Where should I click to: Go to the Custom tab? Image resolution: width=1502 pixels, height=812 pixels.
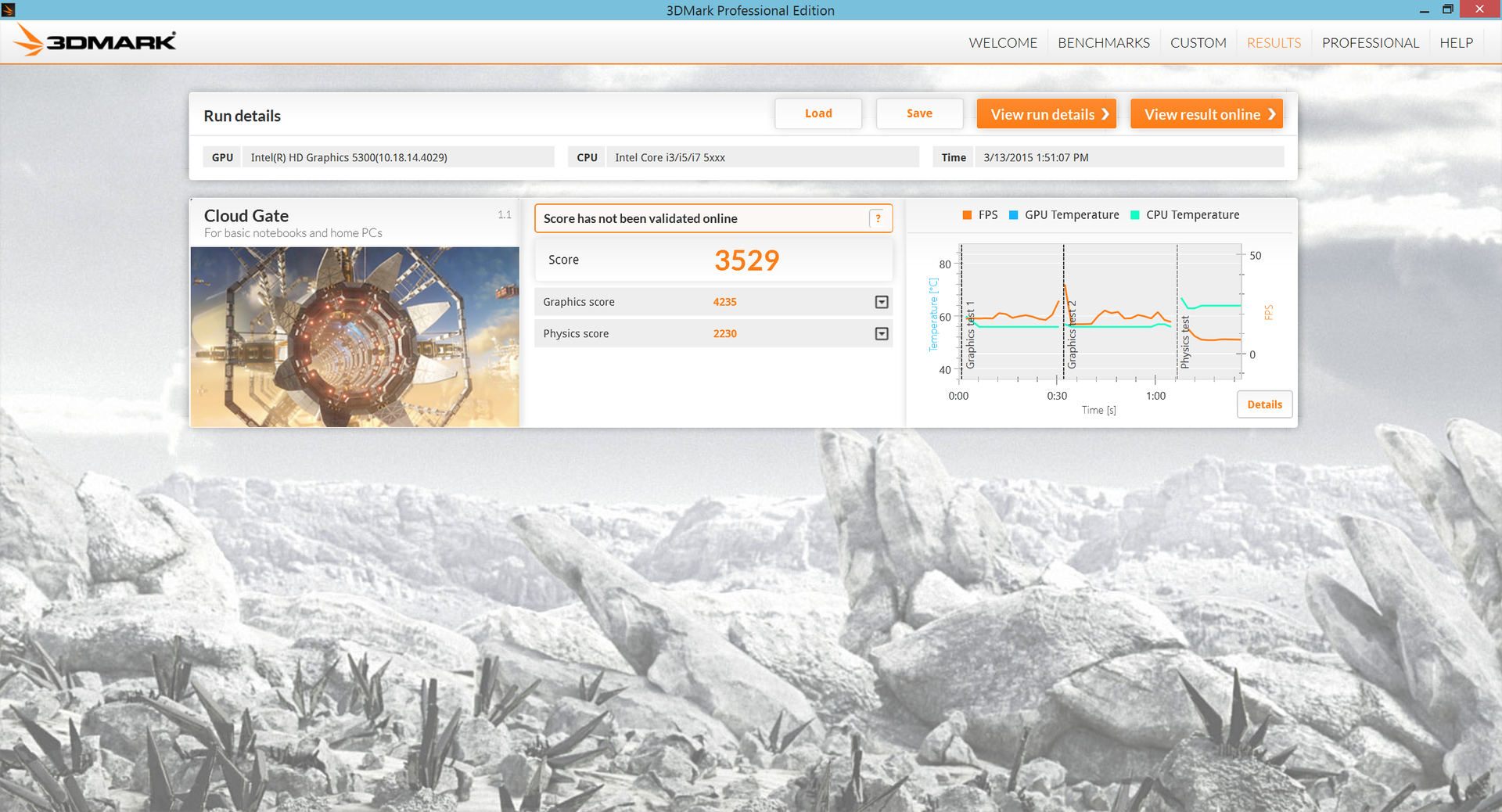(x=1198, y=43)
